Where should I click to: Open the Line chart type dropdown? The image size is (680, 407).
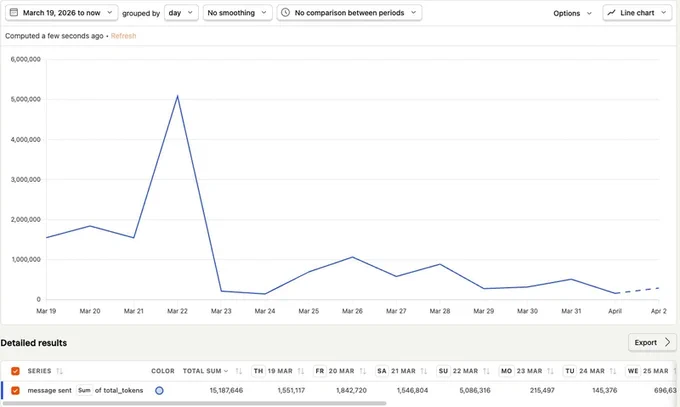coord(637,13)
